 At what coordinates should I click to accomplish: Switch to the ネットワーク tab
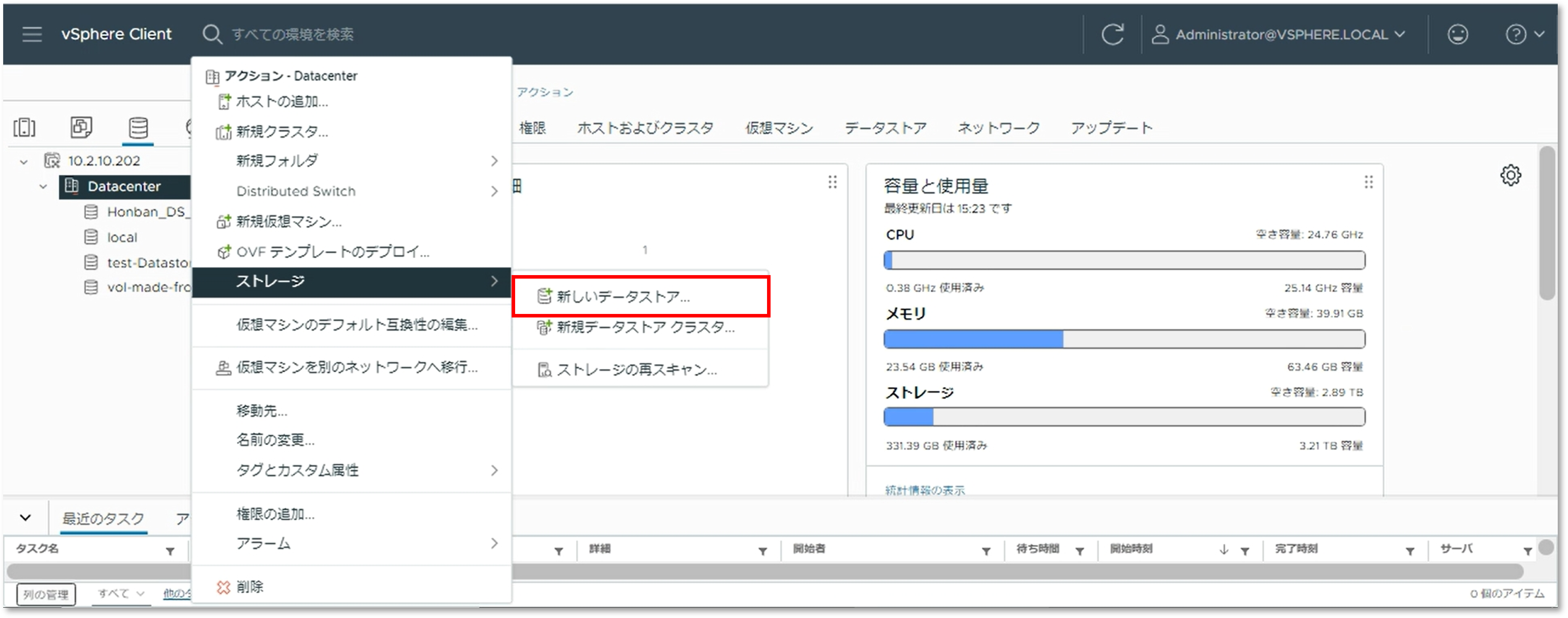pos(999,128)
